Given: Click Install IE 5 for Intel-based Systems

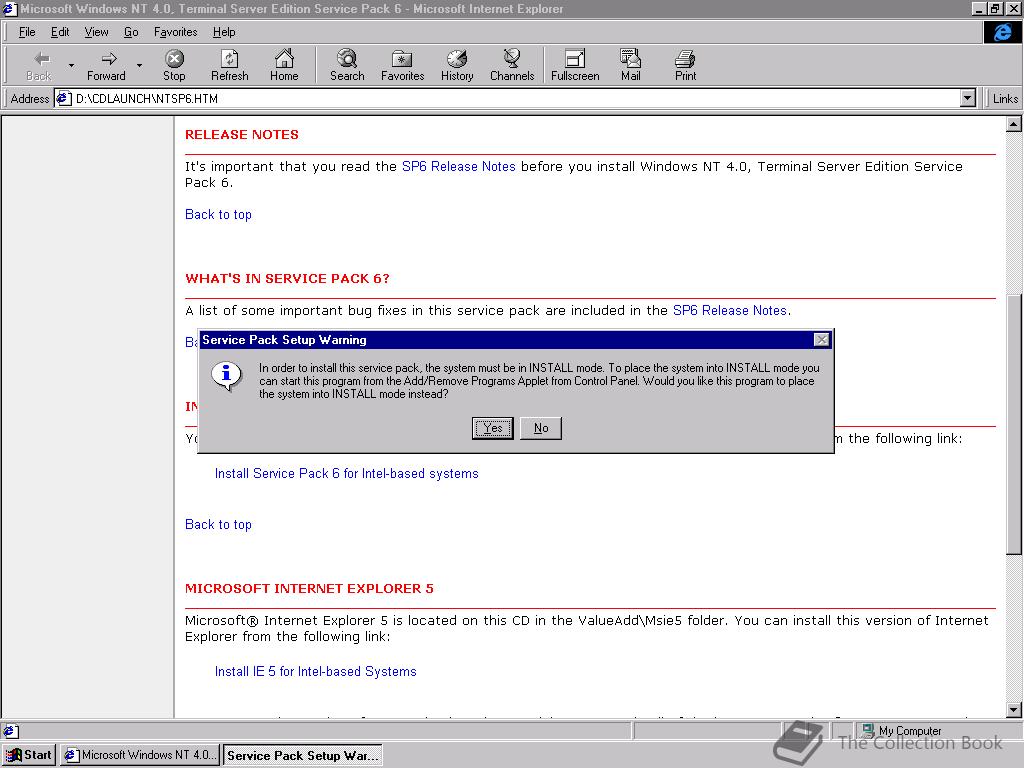Looking at the screenshot, I should (x=315, y=671).
